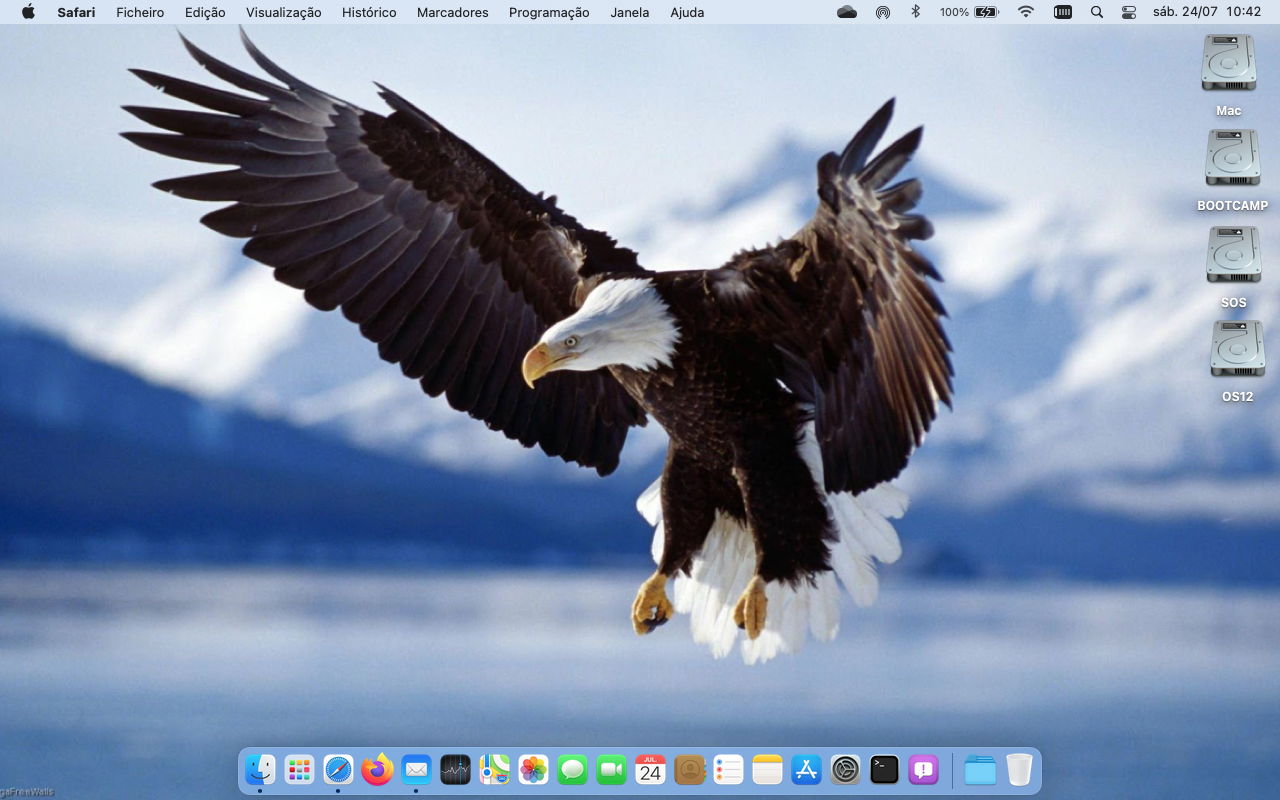This screenshot has width=1280, height=800.
Task: Open the BOOTCAMP drive on desktop
Action: point(1232,160)
